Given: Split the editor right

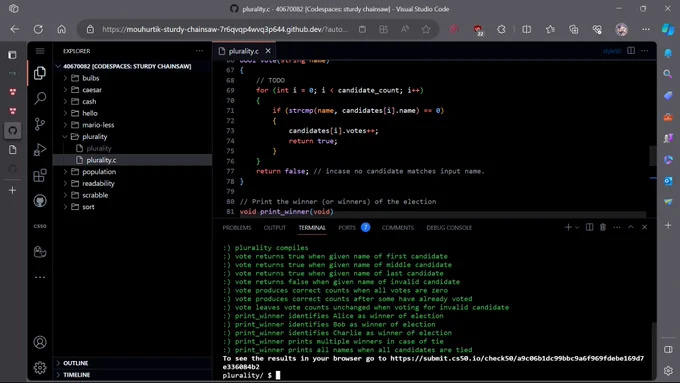Looking at the screenshot, I should click(x=631, y=51).
